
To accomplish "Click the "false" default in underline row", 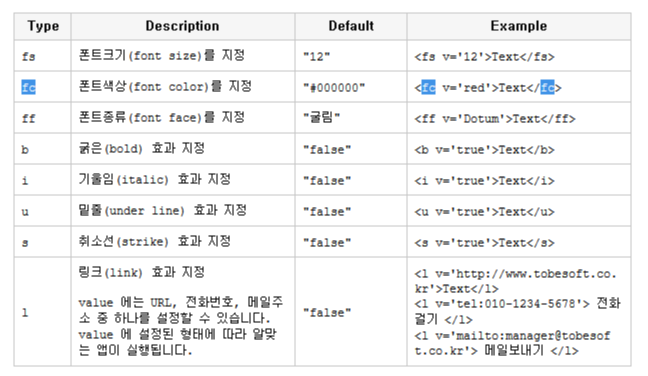I will pyautogui.click(x=327, y=211).
